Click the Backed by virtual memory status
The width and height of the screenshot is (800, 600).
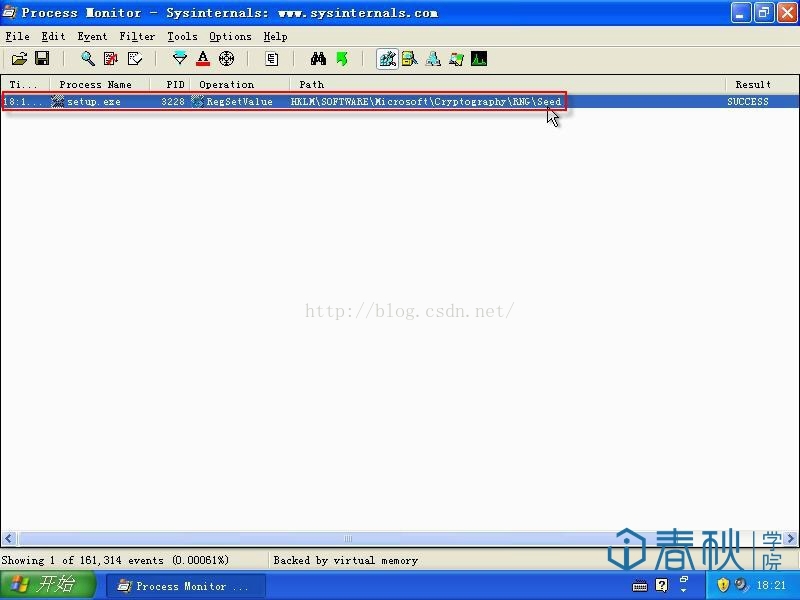pos(345,560)
